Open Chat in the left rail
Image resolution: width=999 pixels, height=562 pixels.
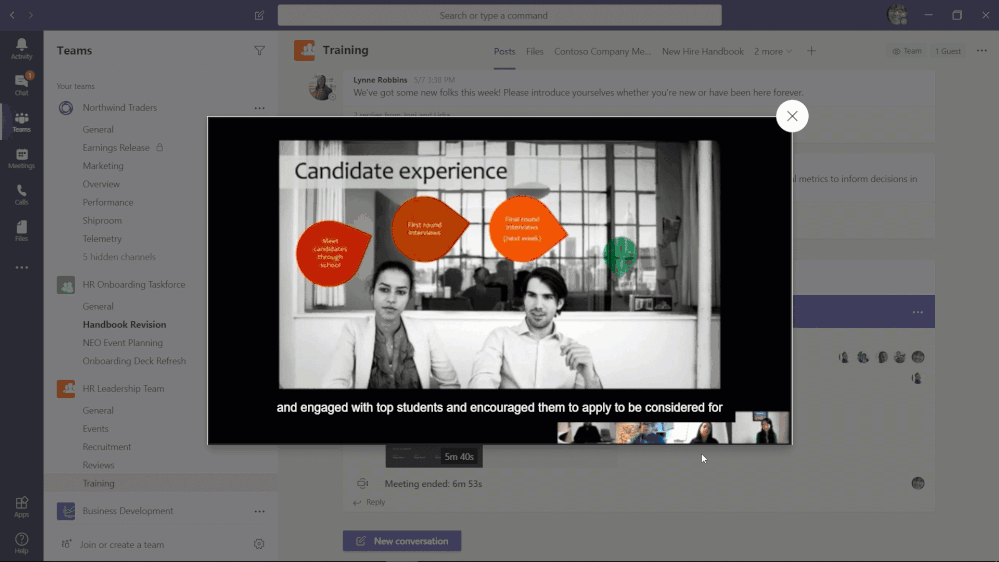click(x=21, y=84)
